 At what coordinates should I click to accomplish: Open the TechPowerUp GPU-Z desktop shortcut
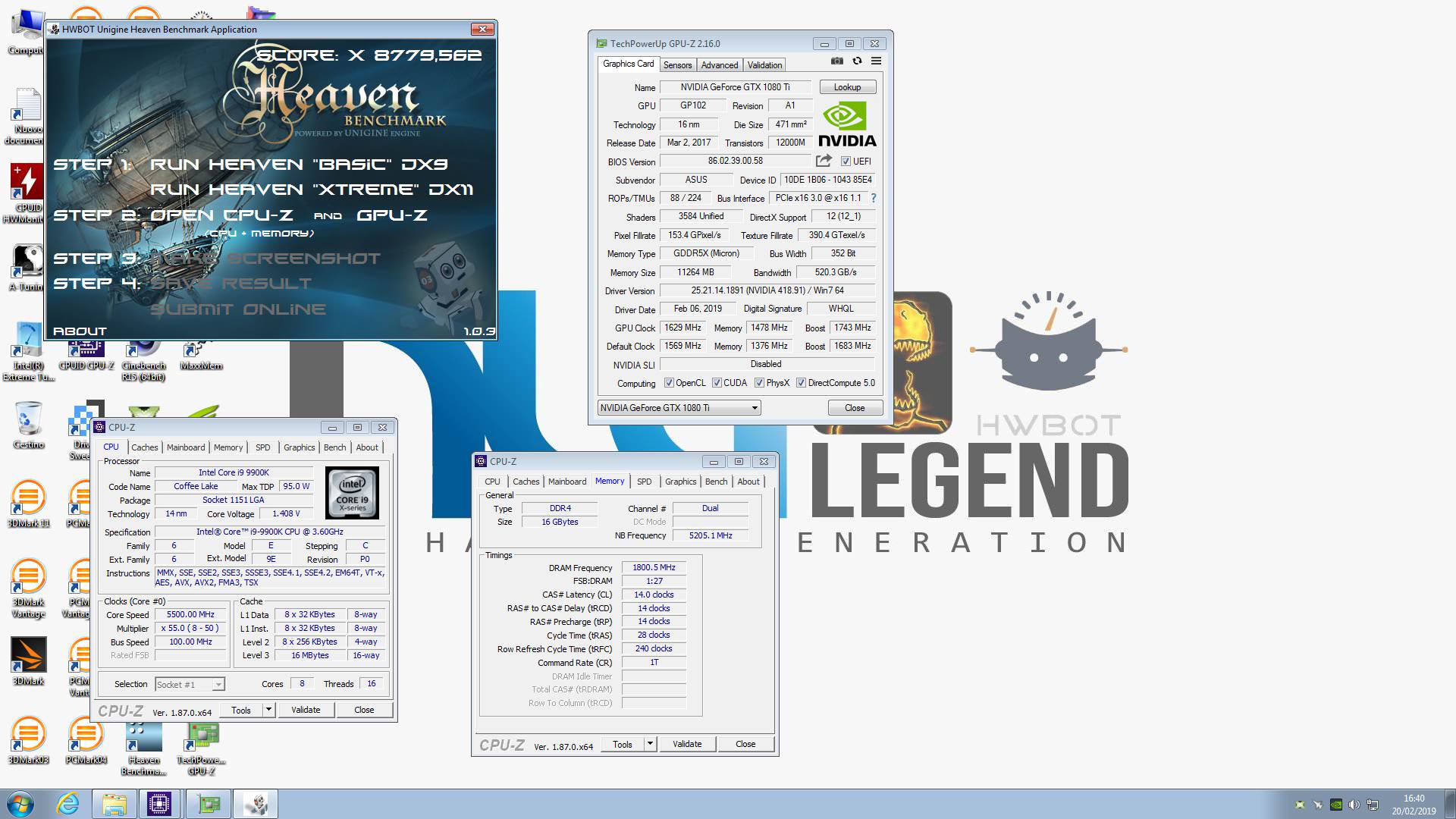[201, 748]
